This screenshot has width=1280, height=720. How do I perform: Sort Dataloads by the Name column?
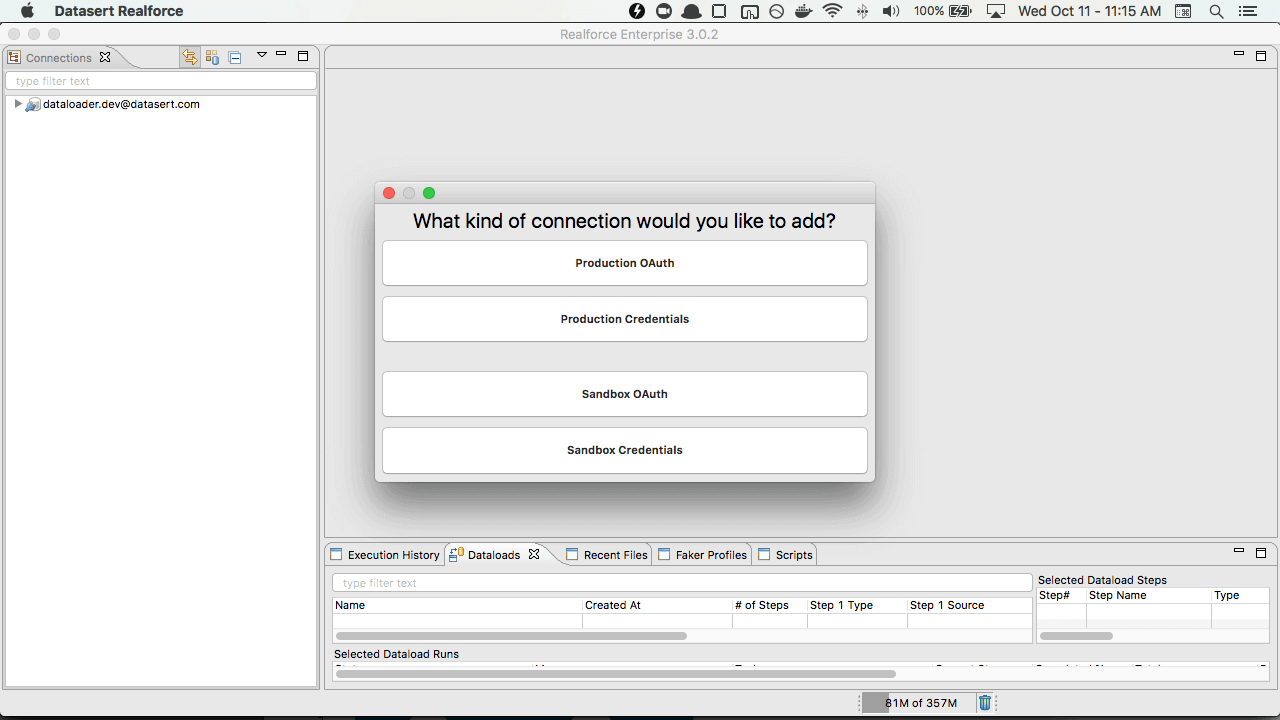click(457, 605)
